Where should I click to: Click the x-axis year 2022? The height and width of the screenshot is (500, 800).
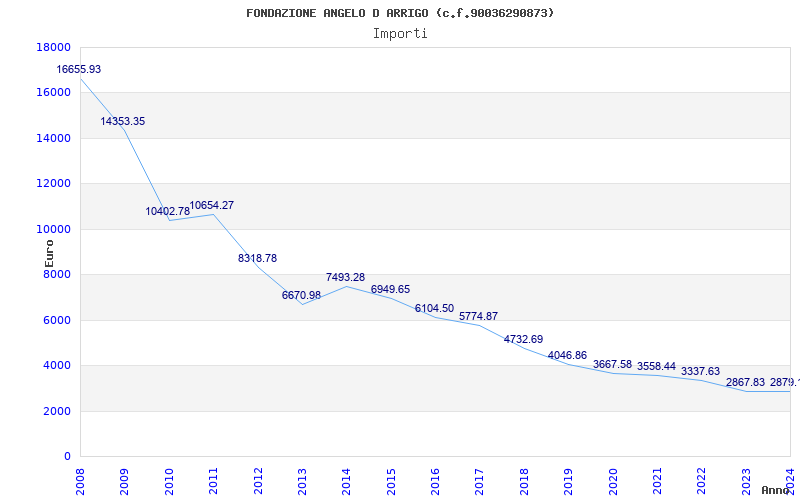coord(702,481)
